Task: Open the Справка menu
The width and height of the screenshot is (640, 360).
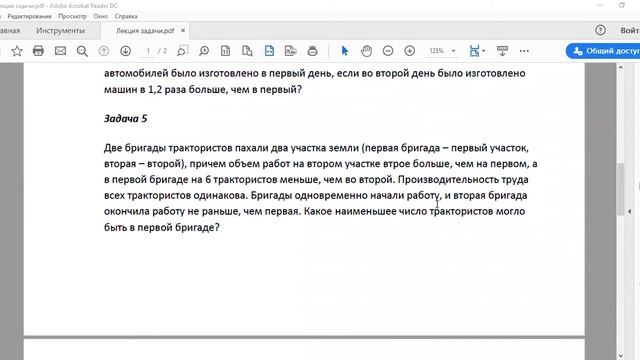Action: coord(126,16)
